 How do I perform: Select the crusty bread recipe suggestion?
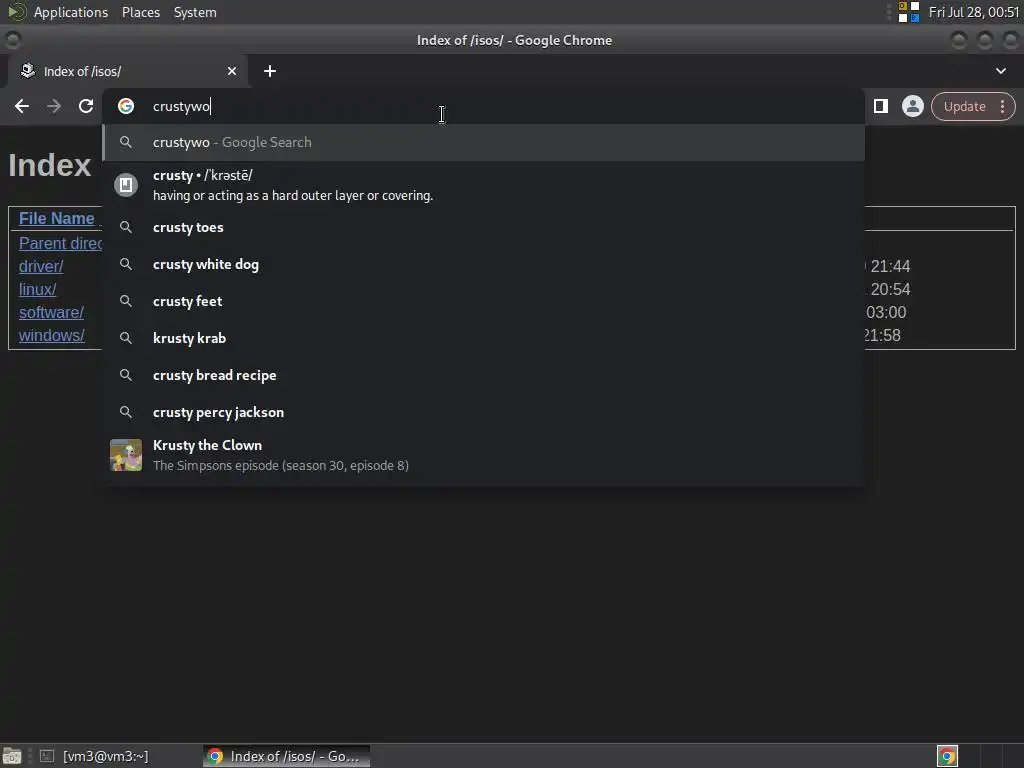[483, 376]
